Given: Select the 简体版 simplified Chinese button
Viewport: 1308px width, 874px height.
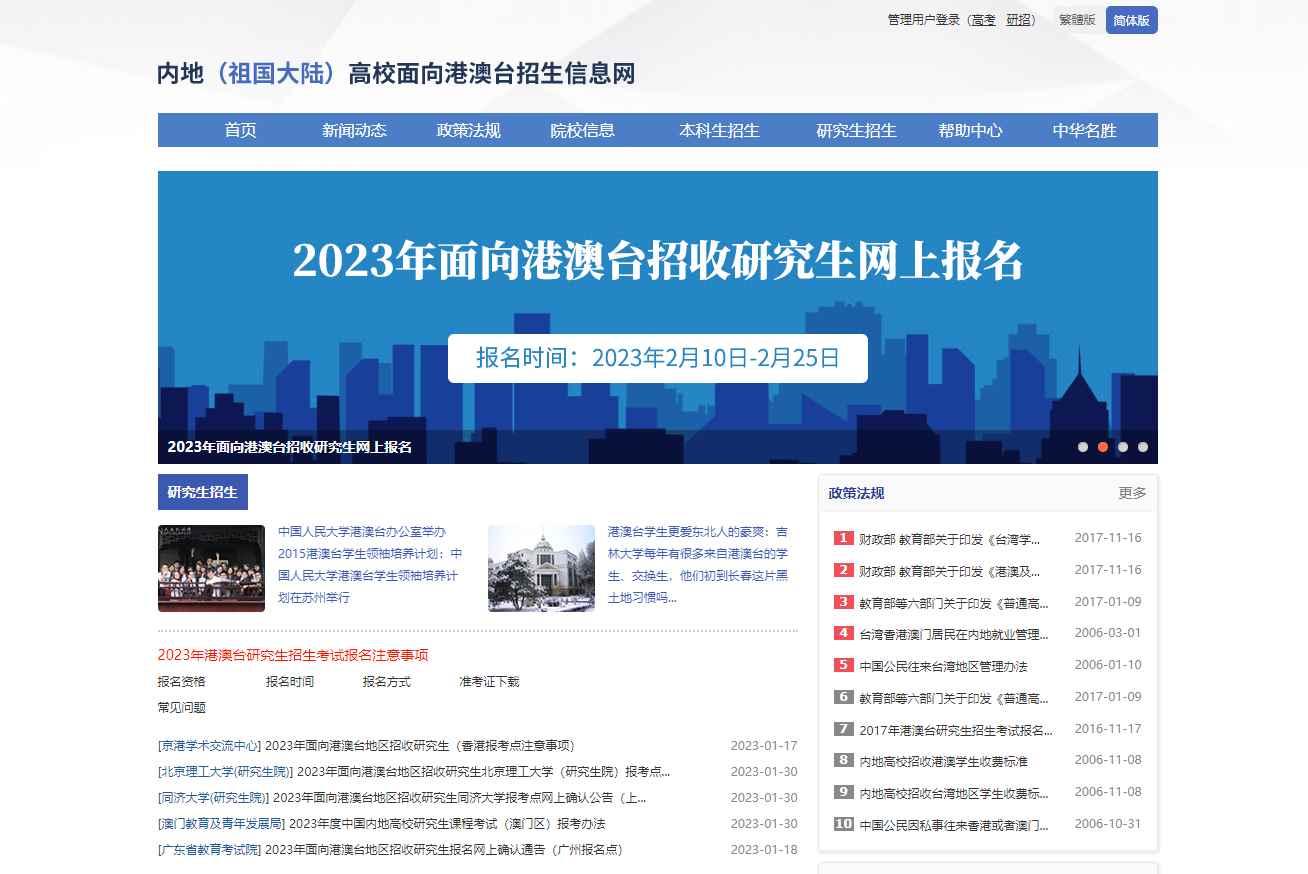Looking at the screenshot, I should click(x=1131, y=20).
